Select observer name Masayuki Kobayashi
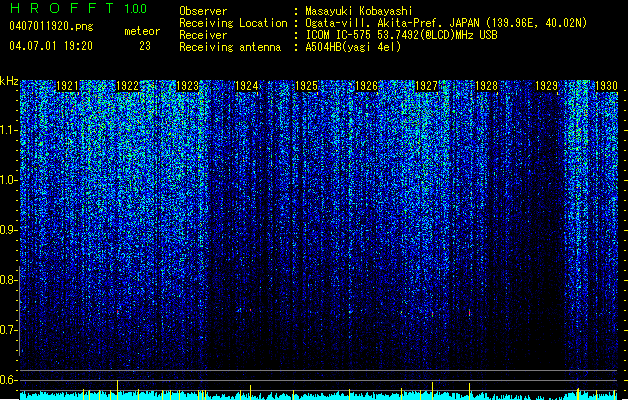The width and height of the screenshot is (629, 400). (x=359, y=11)
